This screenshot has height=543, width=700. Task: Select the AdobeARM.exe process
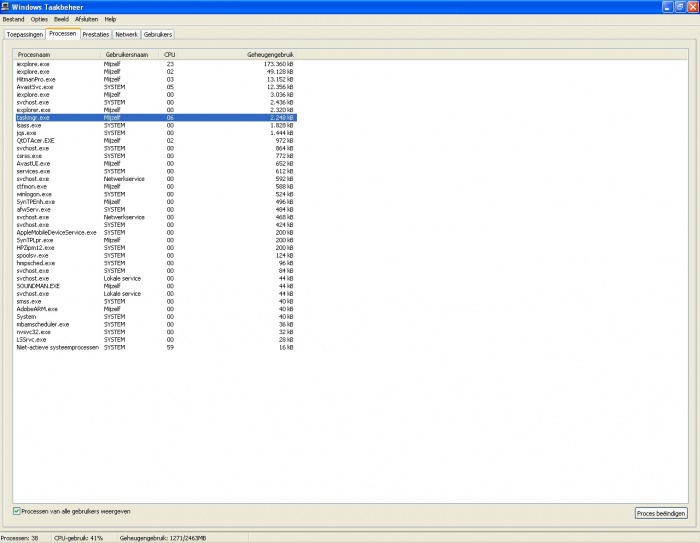155,309
